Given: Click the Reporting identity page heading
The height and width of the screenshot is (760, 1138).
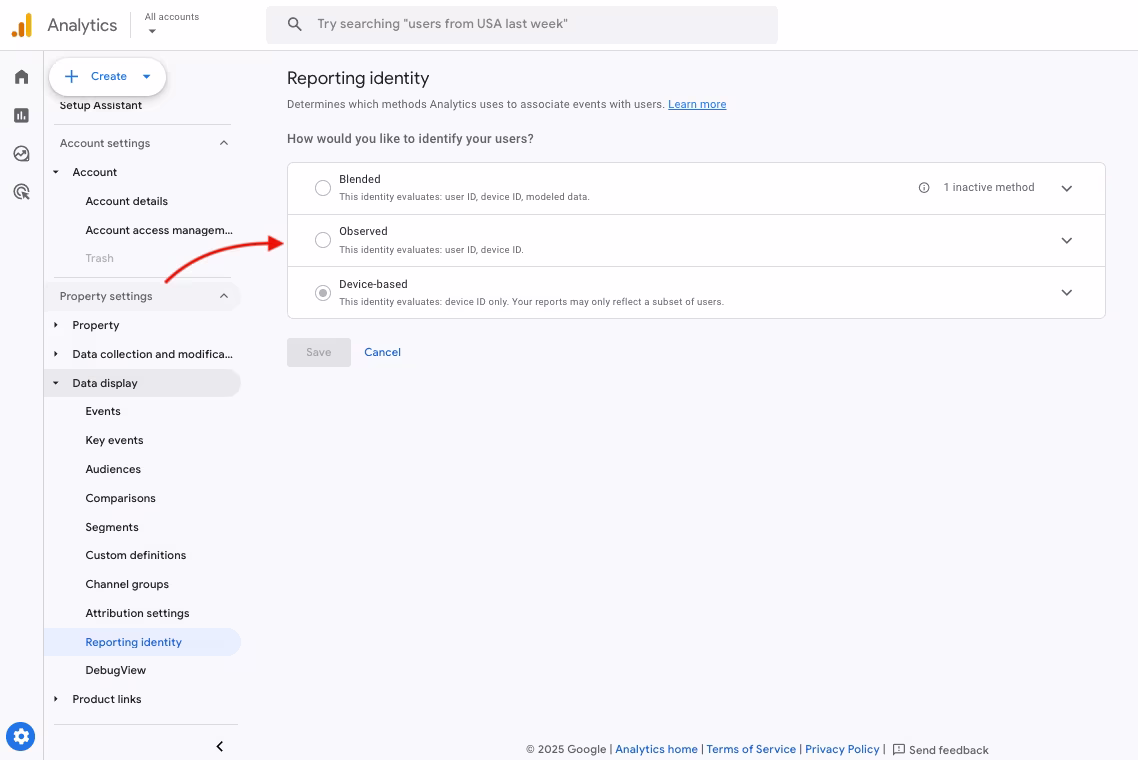Looking at the screenshot, I should [358, 78].
